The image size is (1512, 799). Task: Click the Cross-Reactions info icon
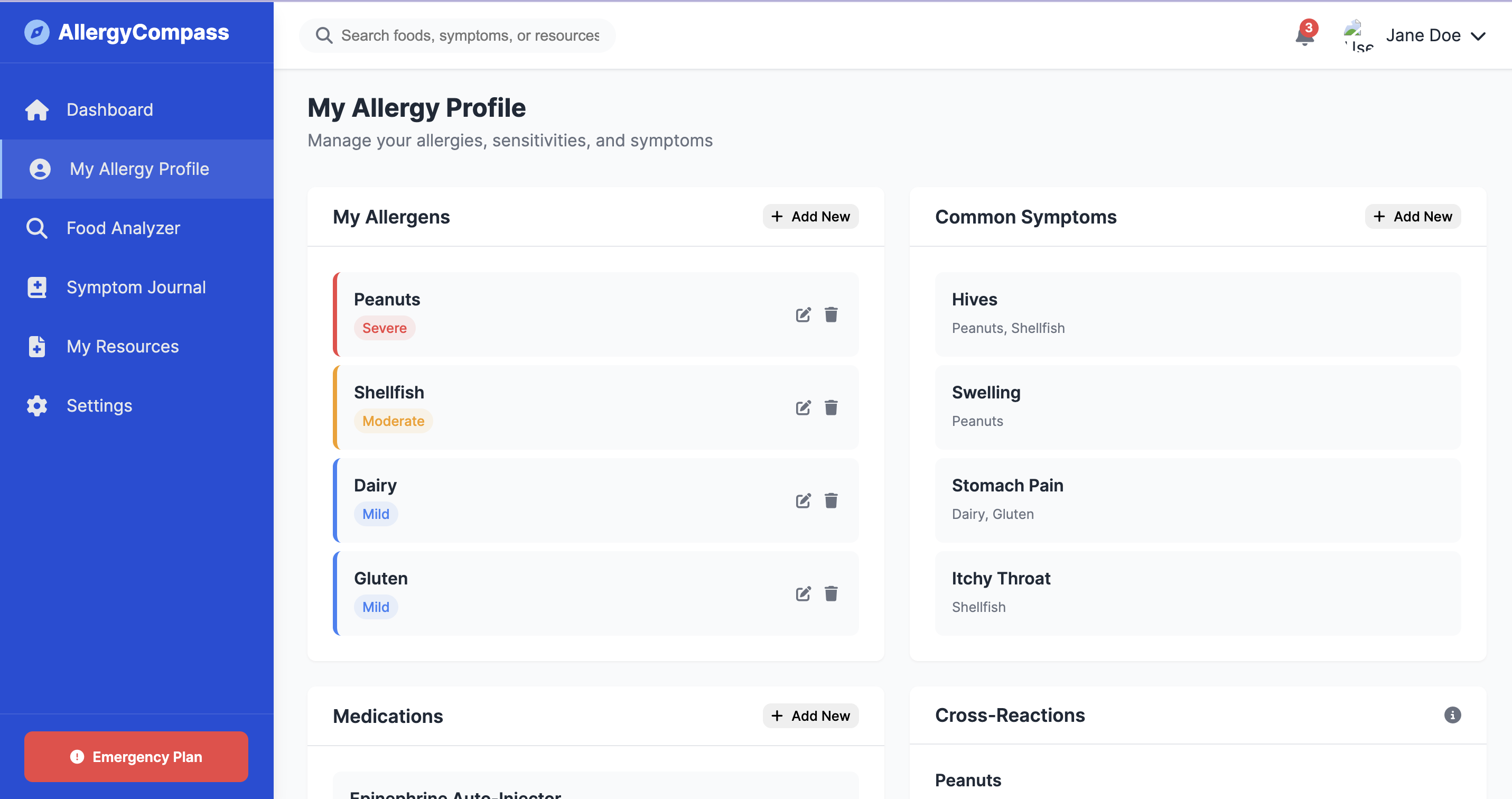[x=1452, y=715]
